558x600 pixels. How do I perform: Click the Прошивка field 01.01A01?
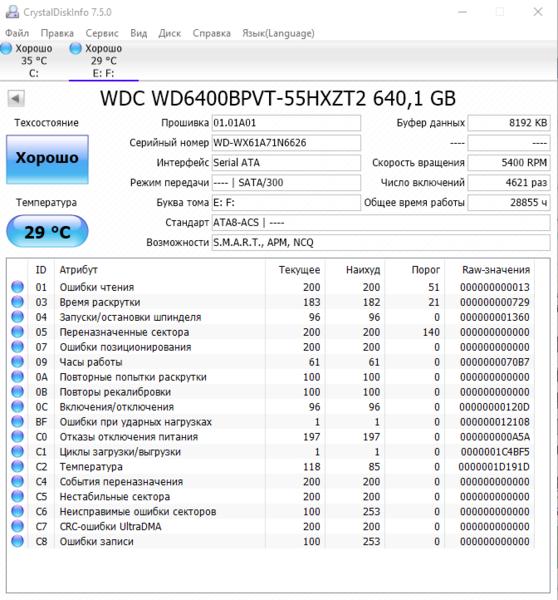(286, 123)
